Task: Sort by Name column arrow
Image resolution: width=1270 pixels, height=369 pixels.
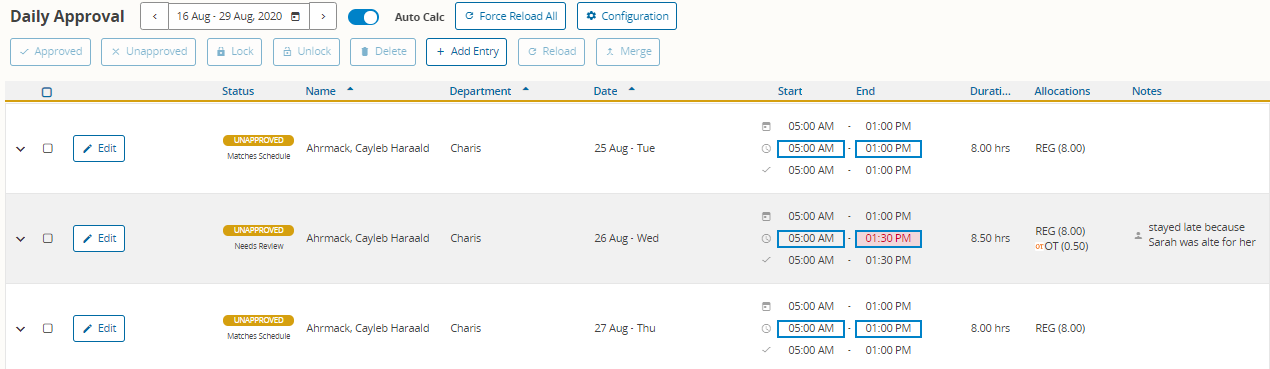Action: [350, 90]
